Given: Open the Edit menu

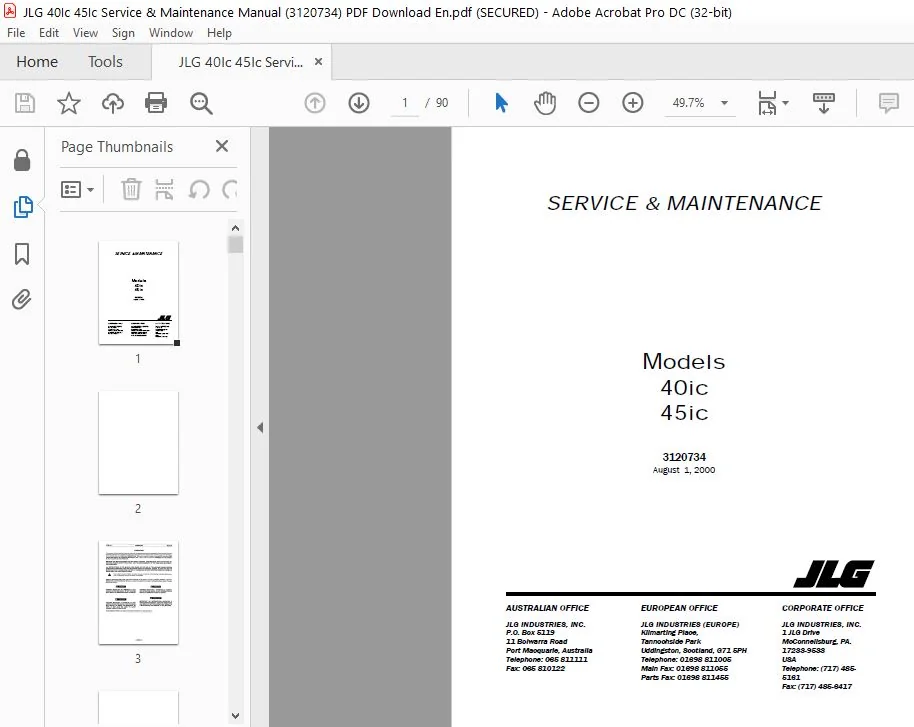Looking at the screenshot, I should [x=49, y=33].
